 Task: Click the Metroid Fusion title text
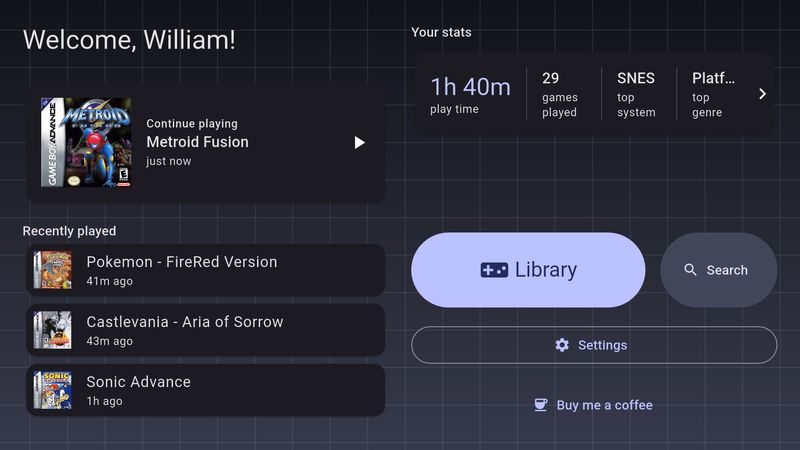point(197,142)
